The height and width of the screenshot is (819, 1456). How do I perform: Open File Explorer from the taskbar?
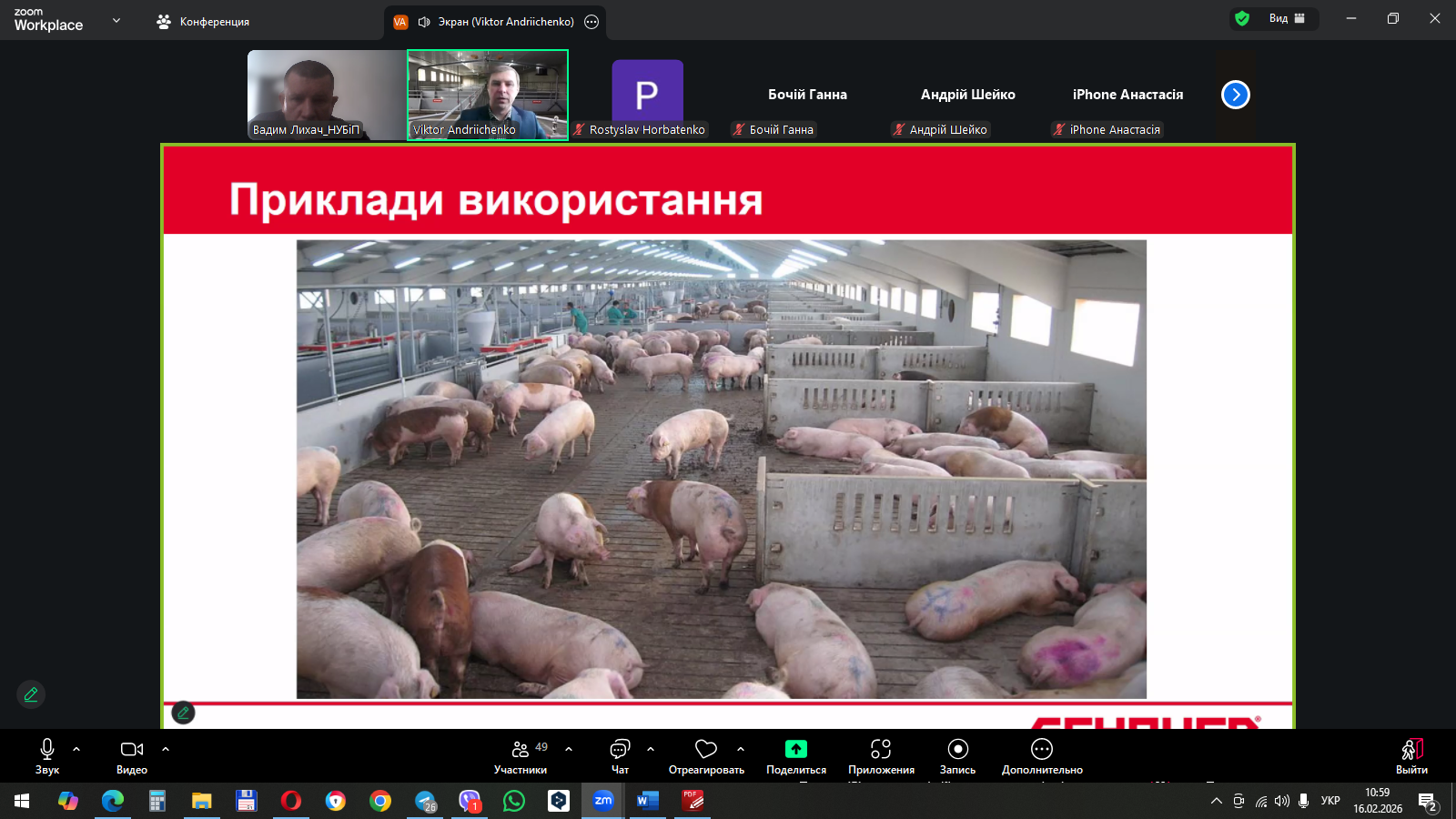(201, 801)
